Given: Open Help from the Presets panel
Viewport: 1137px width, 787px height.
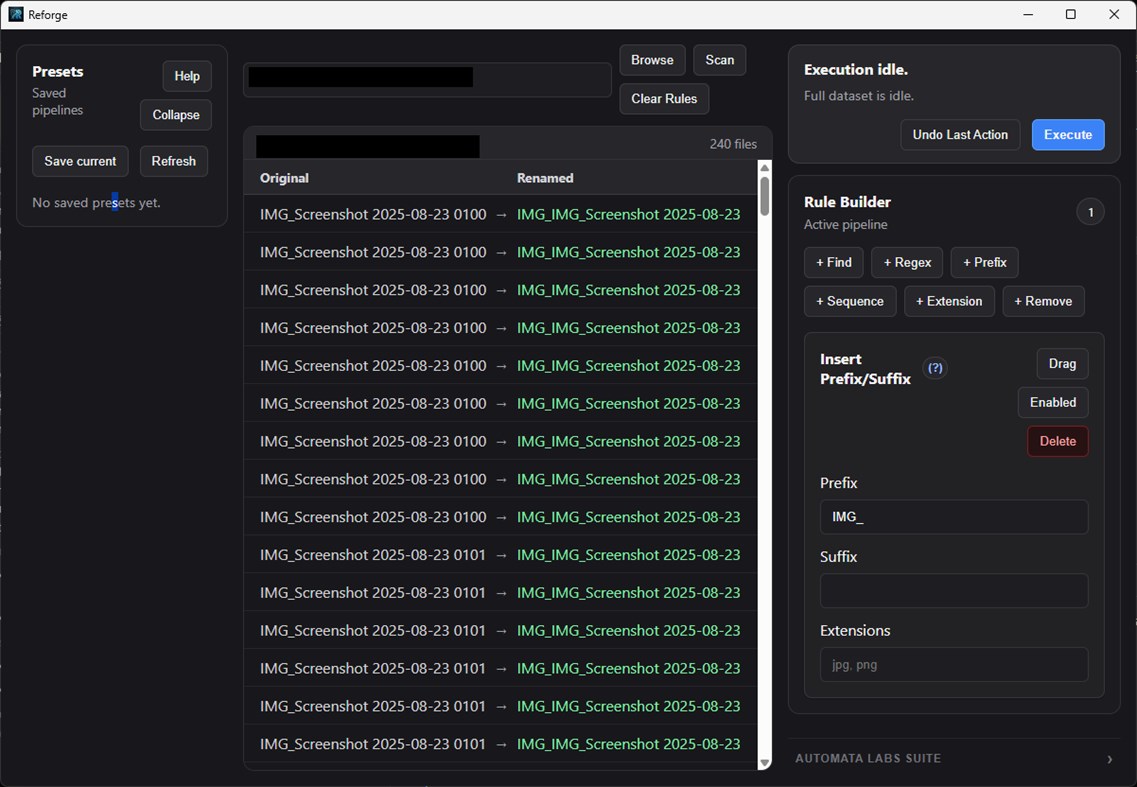Looking at the screenshot, I should (186, 75).
